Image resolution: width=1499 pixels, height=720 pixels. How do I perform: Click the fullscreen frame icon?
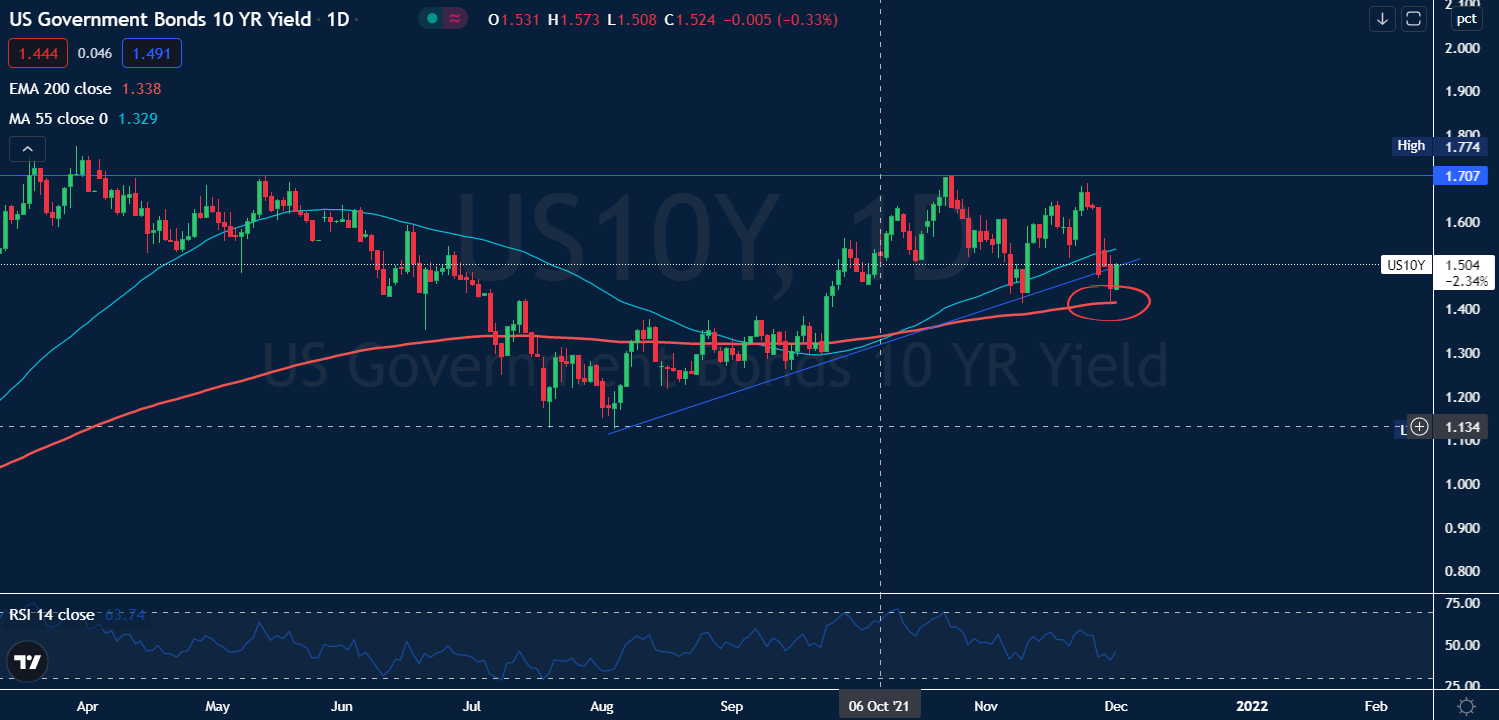tap(1413, 19)
